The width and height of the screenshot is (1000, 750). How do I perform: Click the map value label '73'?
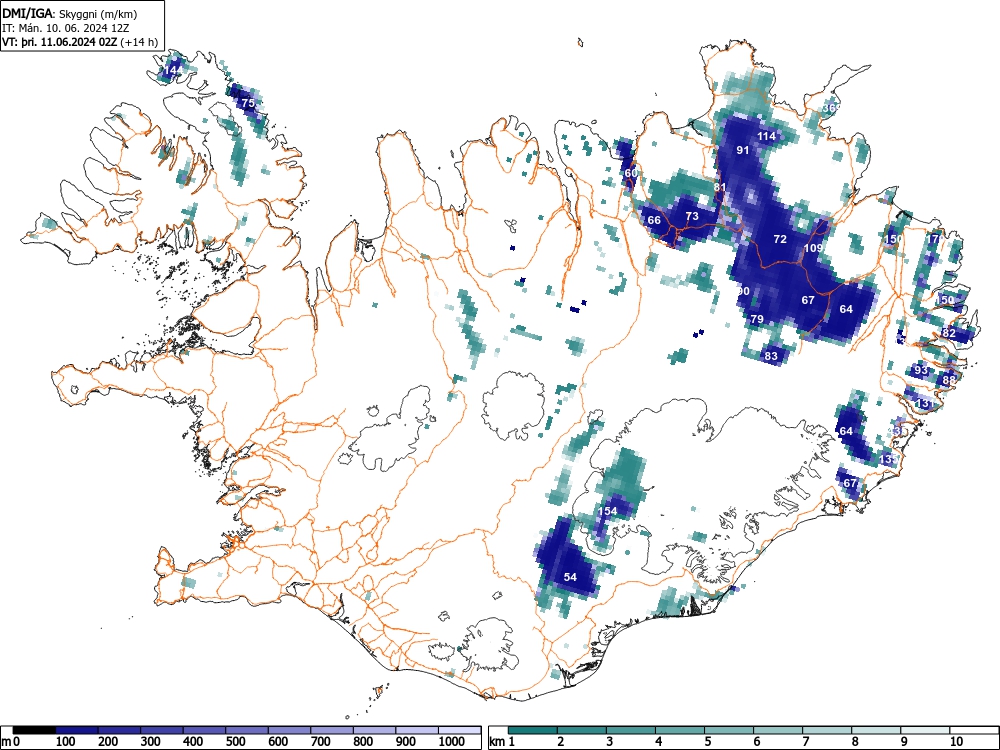point(692,216)
